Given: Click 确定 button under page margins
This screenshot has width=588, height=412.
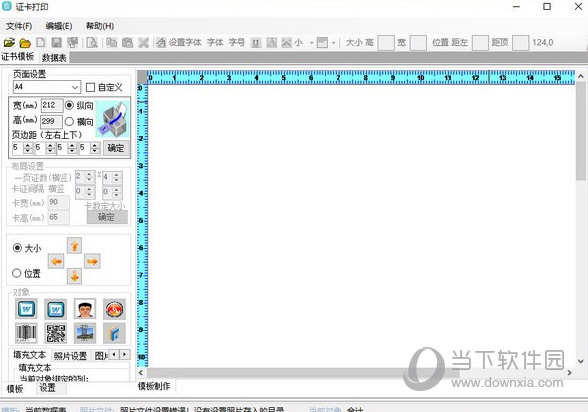Looking at the screenshot, I should tap(116, 148).
